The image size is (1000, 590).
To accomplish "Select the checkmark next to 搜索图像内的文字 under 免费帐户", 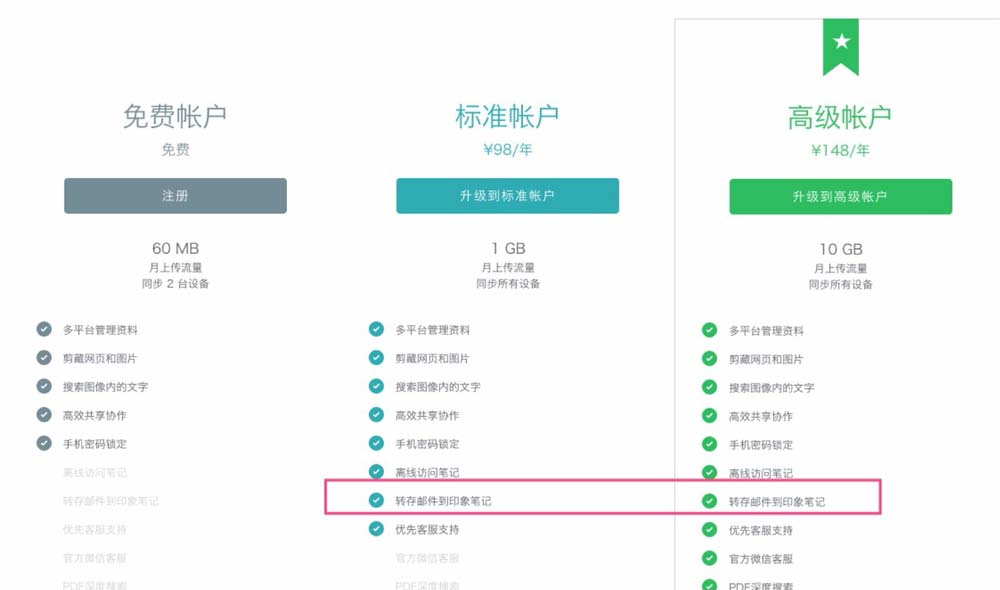I will pyautogui.click(x=43, y=386).
